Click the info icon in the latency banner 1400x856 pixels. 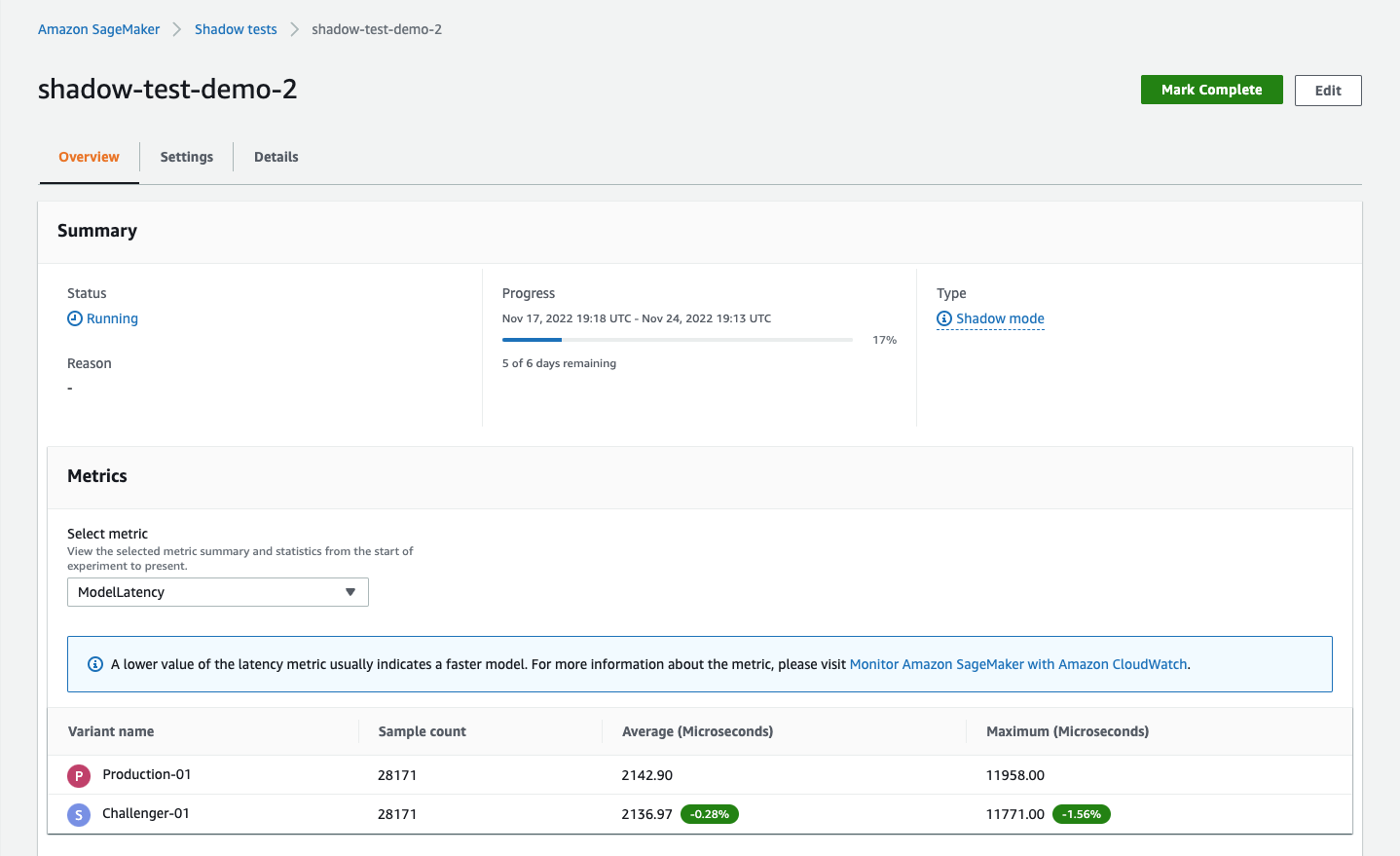[94, 664]
